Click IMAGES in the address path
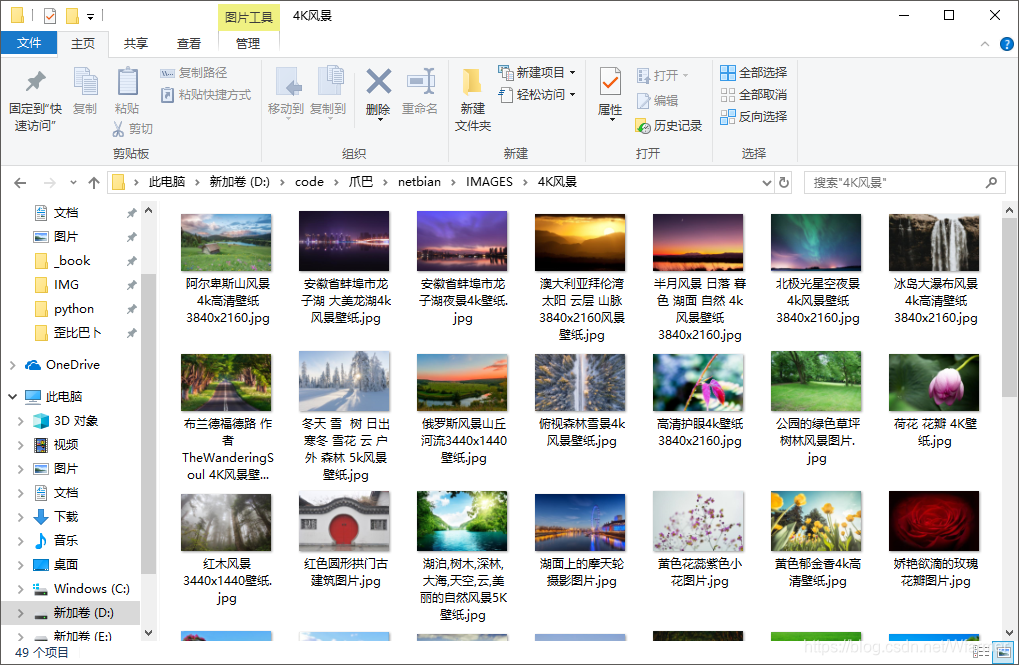The height and width of the screenshot is (665, 1019). [489, 182]
